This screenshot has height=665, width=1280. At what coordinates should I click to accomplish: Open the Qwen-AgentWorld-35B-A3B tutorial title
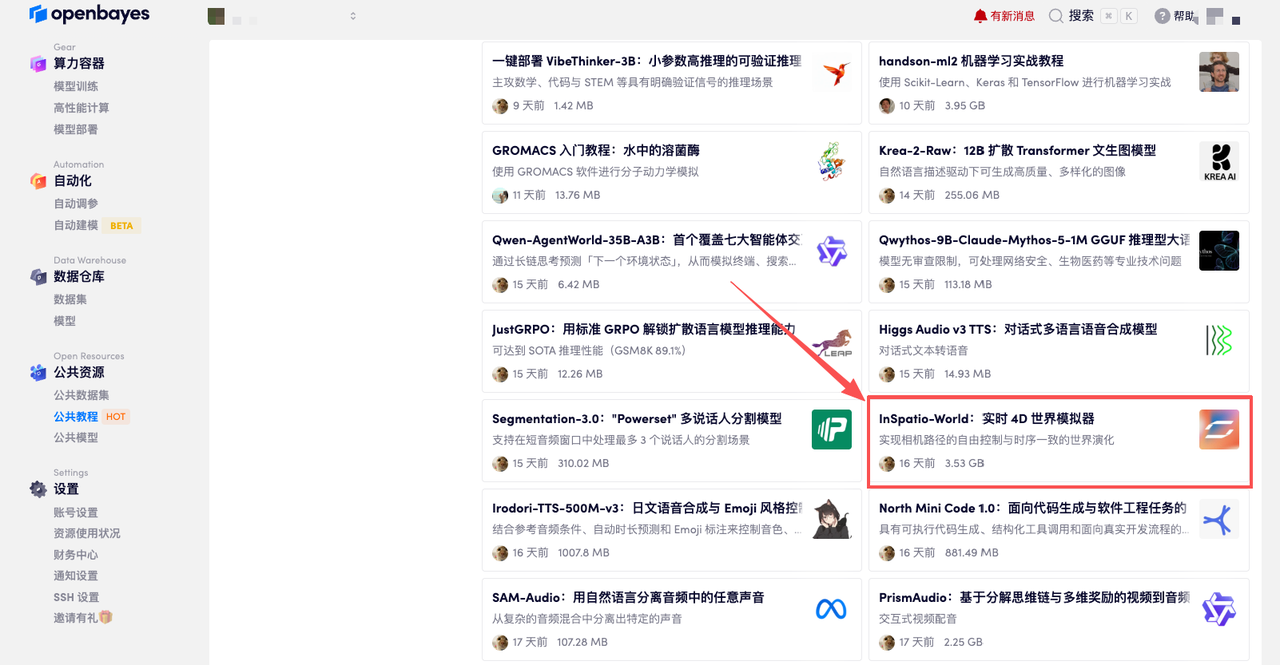(646, 240)
